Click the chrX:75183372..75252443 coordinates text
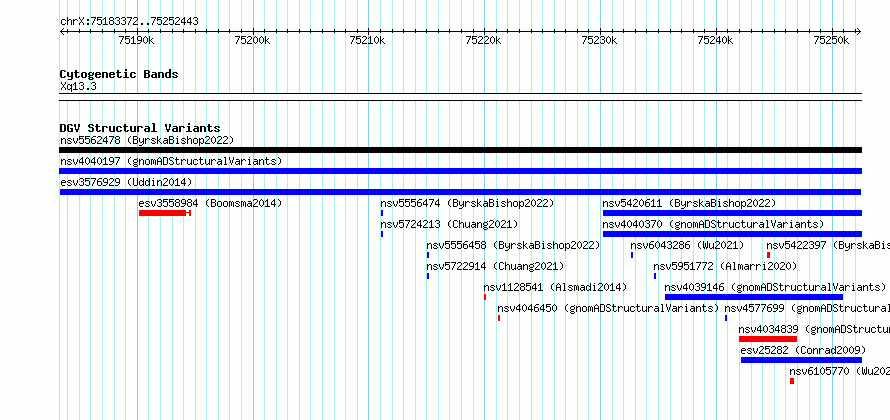Viewport: 890px width, 420px height. click(x=129, y=22)
